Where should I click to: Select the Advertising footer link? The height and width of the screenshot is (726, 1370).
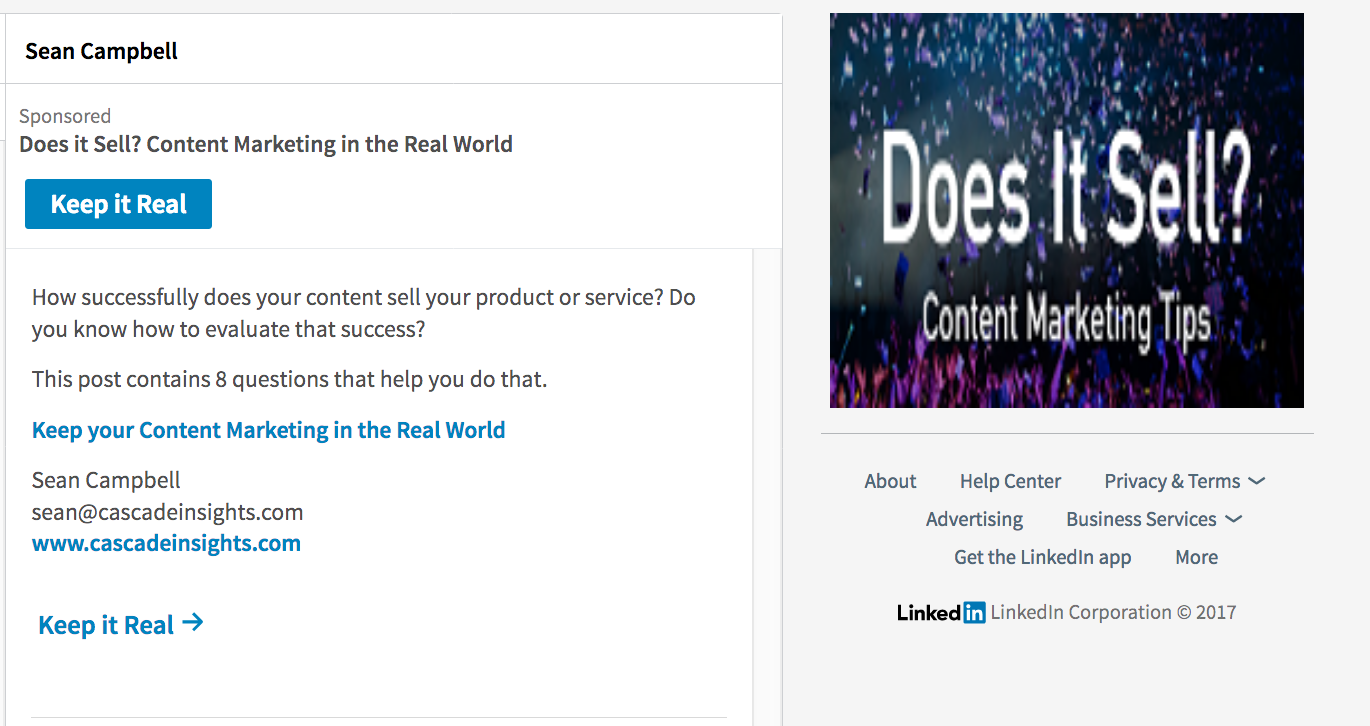tap(974, 519)
